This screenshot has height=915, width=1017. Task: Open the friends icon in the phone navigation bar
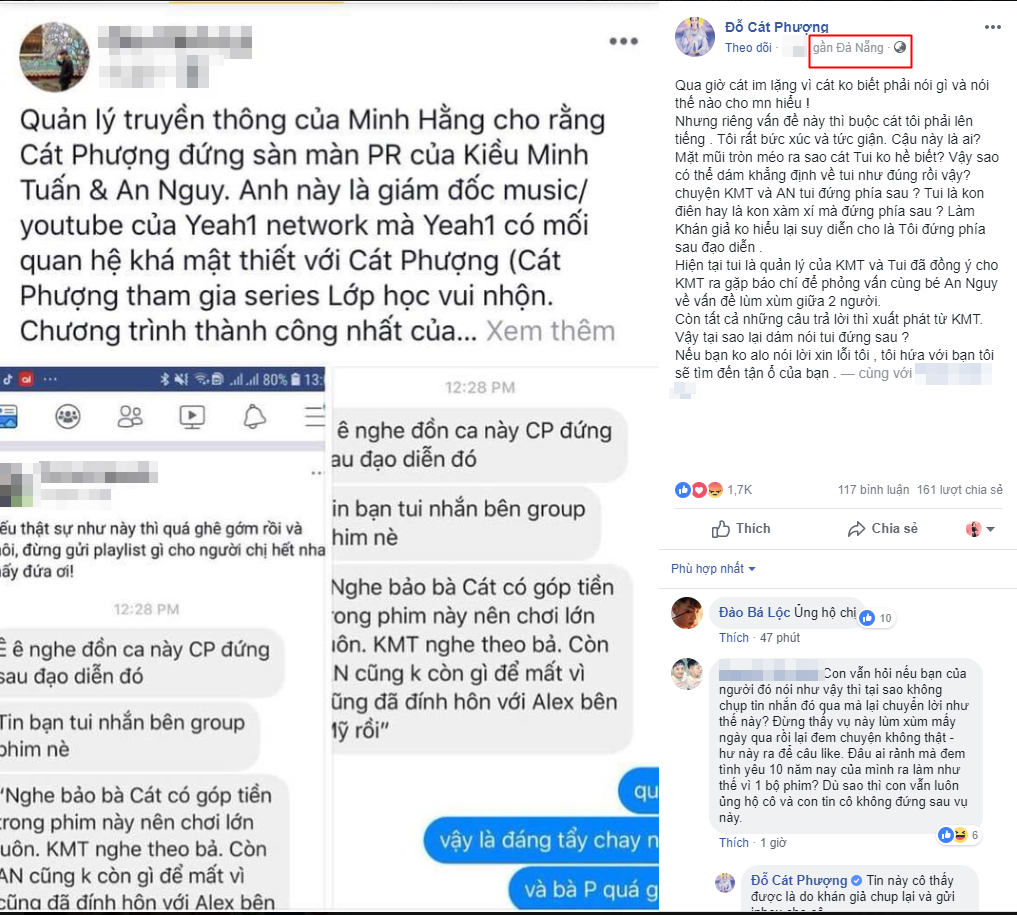click(x=130, y=416)
